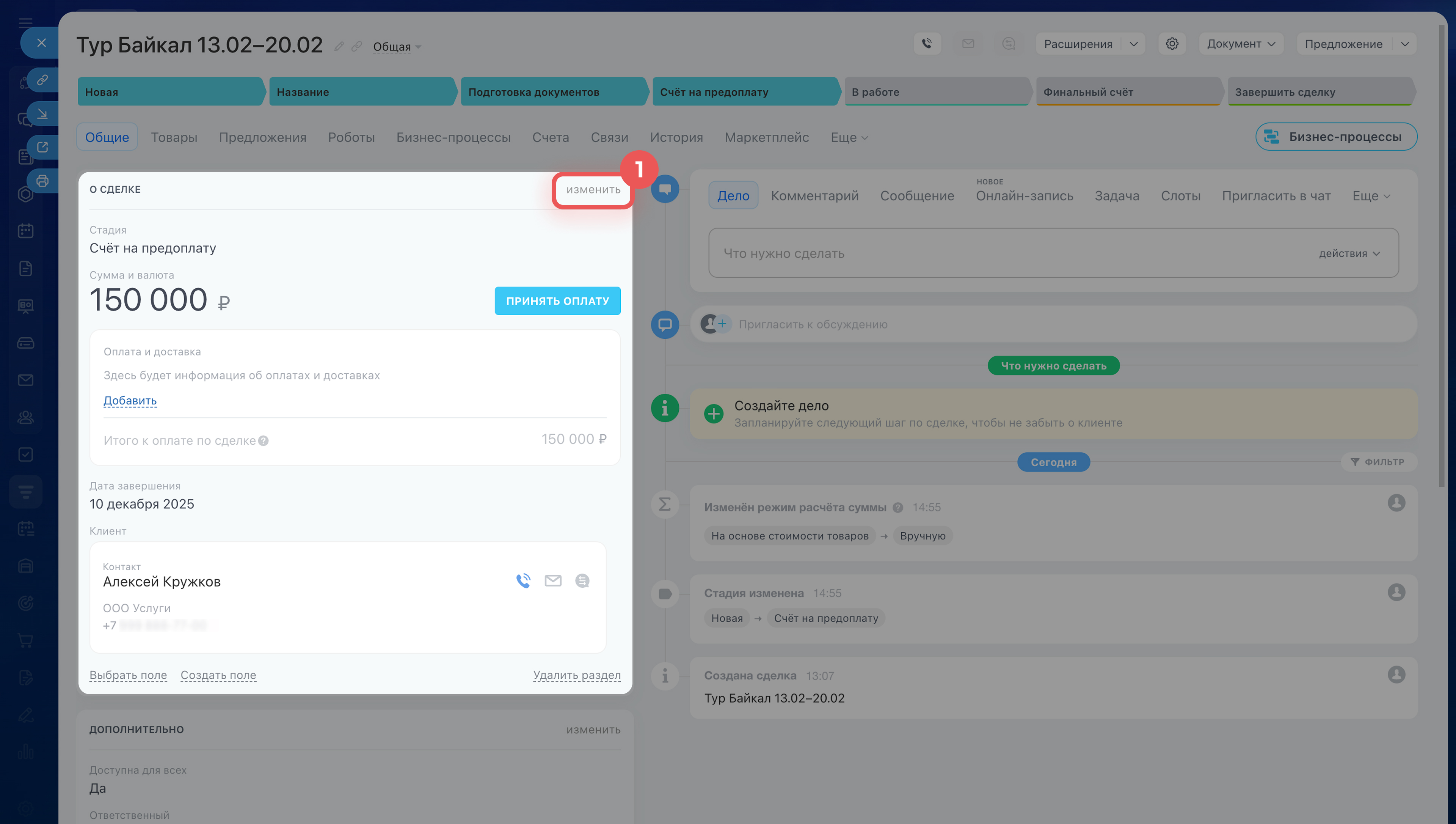Screen dimensions: 1456x824
Task: Click the Добавить link in payment block
Action: pyautogui.click(x=130, y=401)
